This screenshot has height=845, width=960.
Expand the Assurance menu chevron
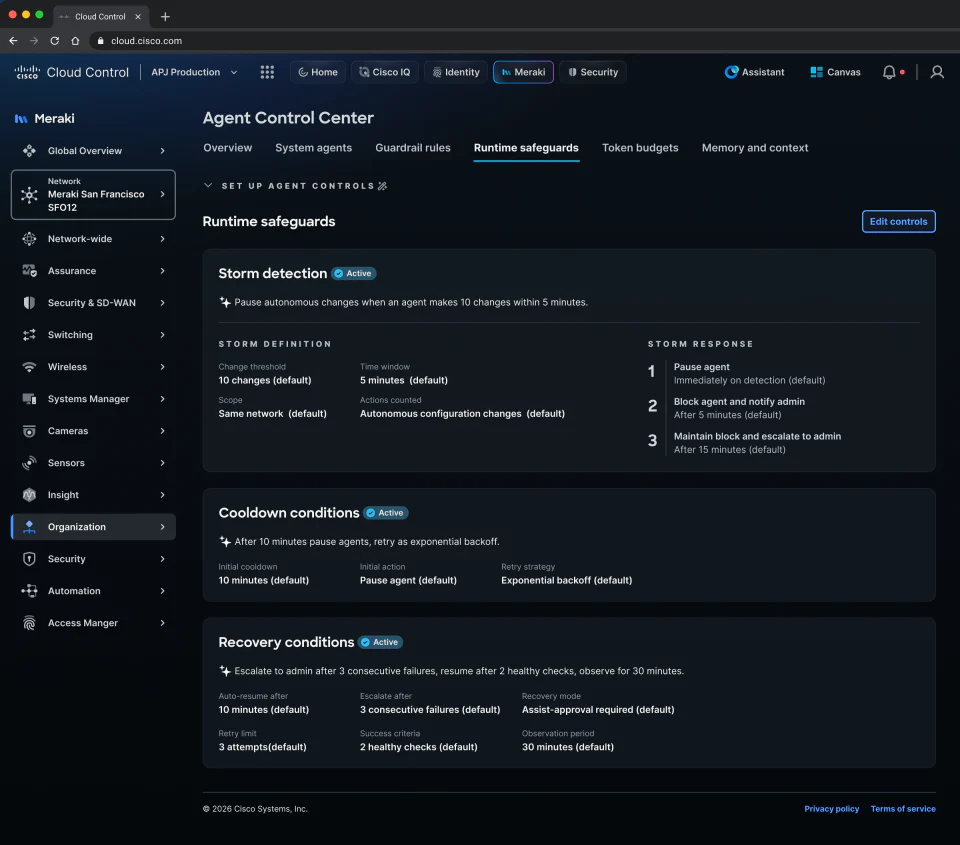(x=162, y=271)
